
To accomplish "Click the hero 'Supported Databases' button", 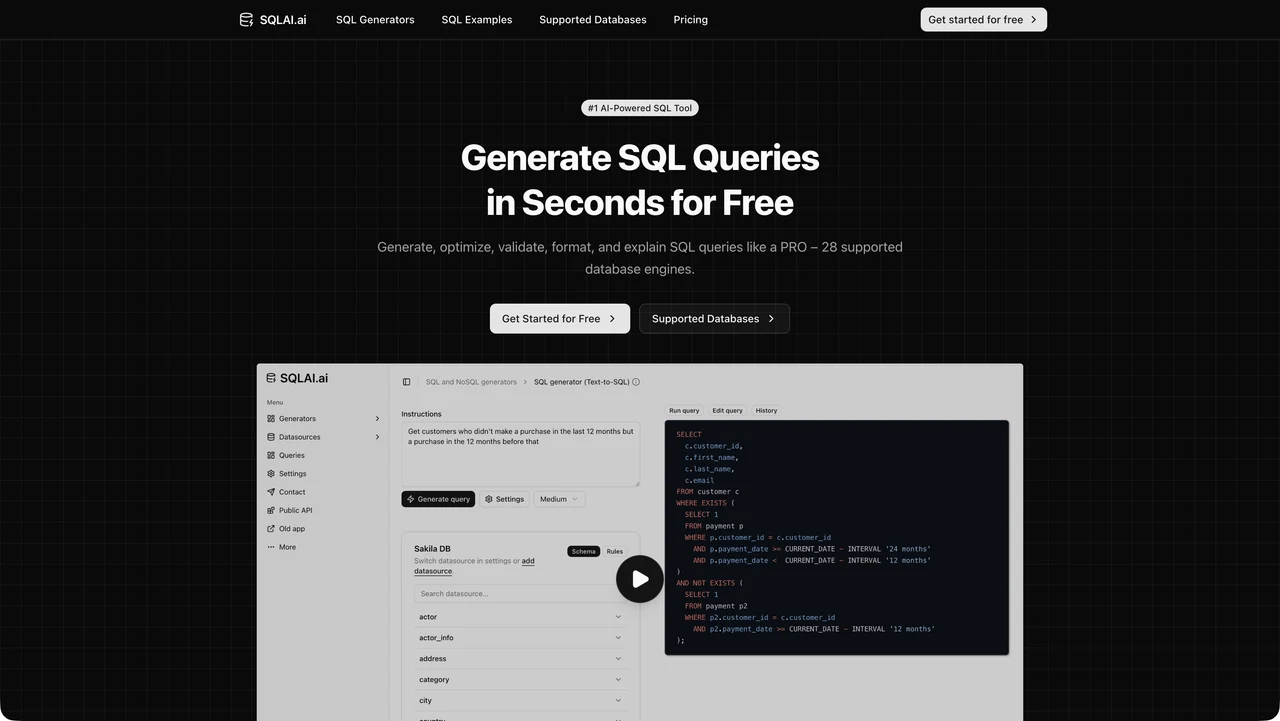I will click(x=714, y=319).
